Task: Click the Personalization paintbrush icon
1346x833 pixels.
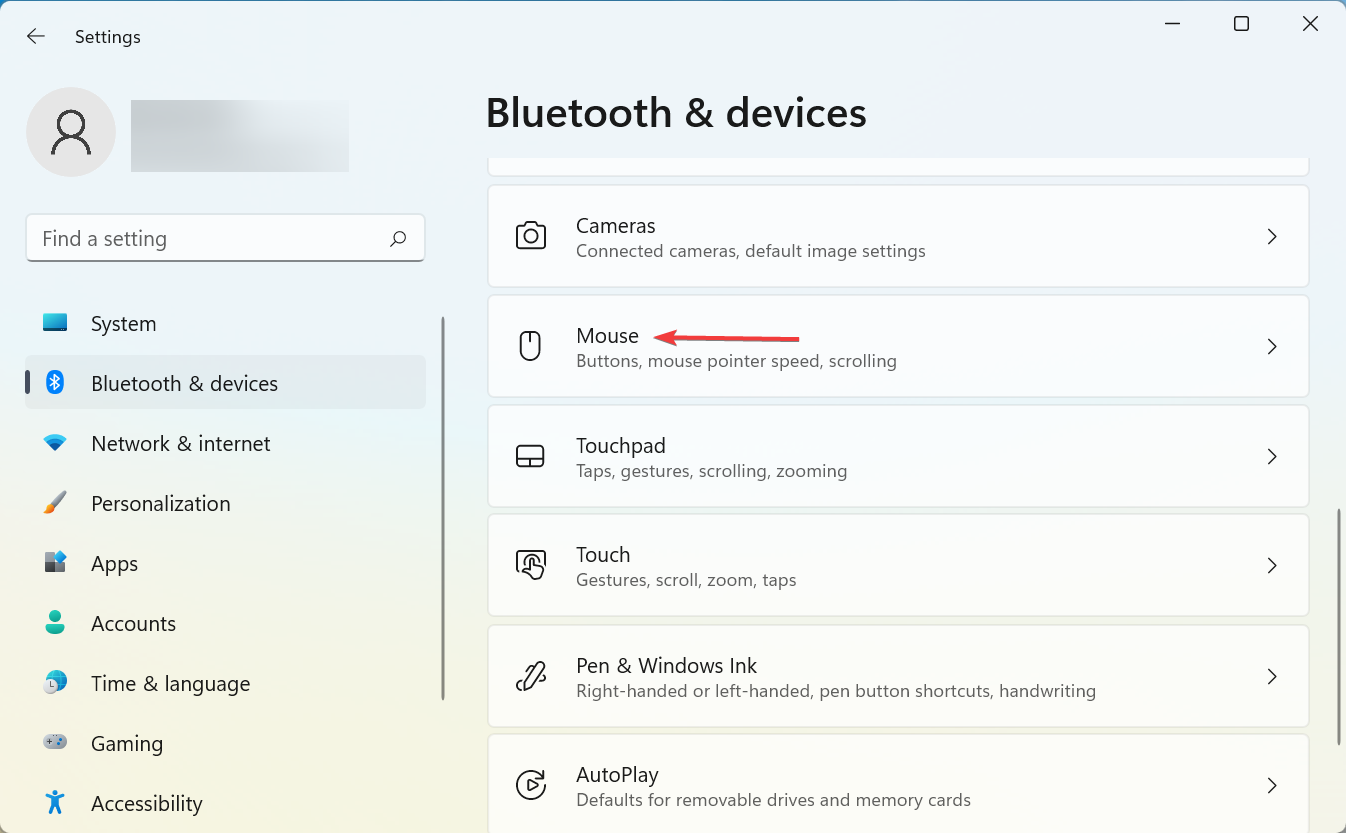Action: point(55,502)
